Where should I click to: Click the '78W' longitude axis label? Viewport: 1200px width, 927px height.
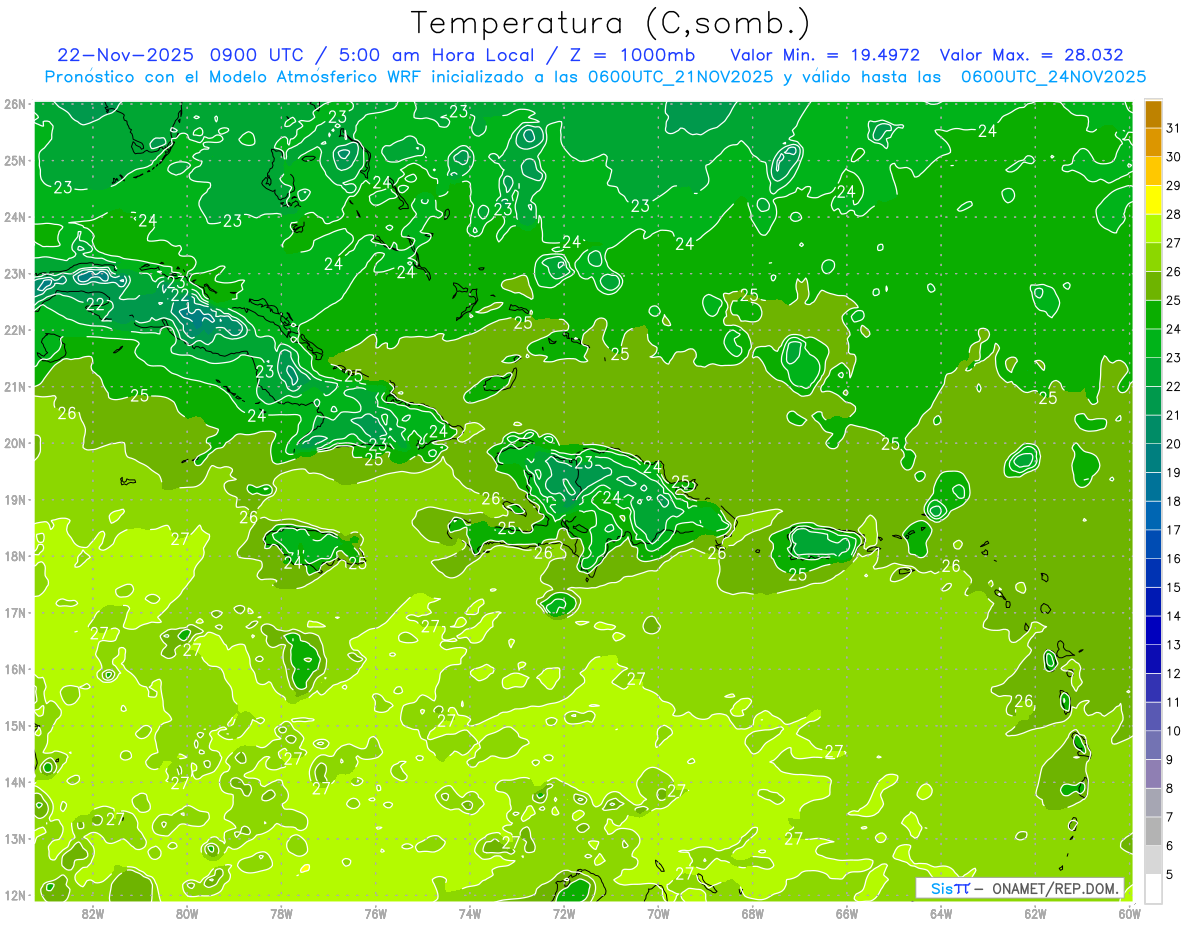[x=281, y=913]
